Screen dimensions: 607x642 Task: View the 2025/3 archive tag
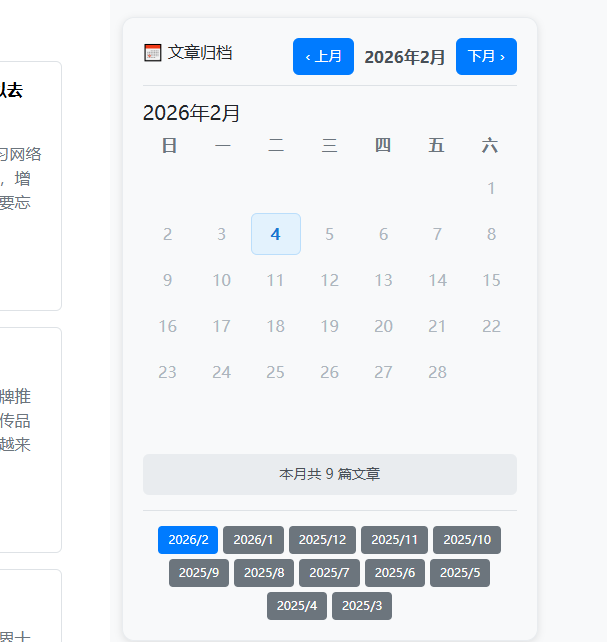pos(362,606)
